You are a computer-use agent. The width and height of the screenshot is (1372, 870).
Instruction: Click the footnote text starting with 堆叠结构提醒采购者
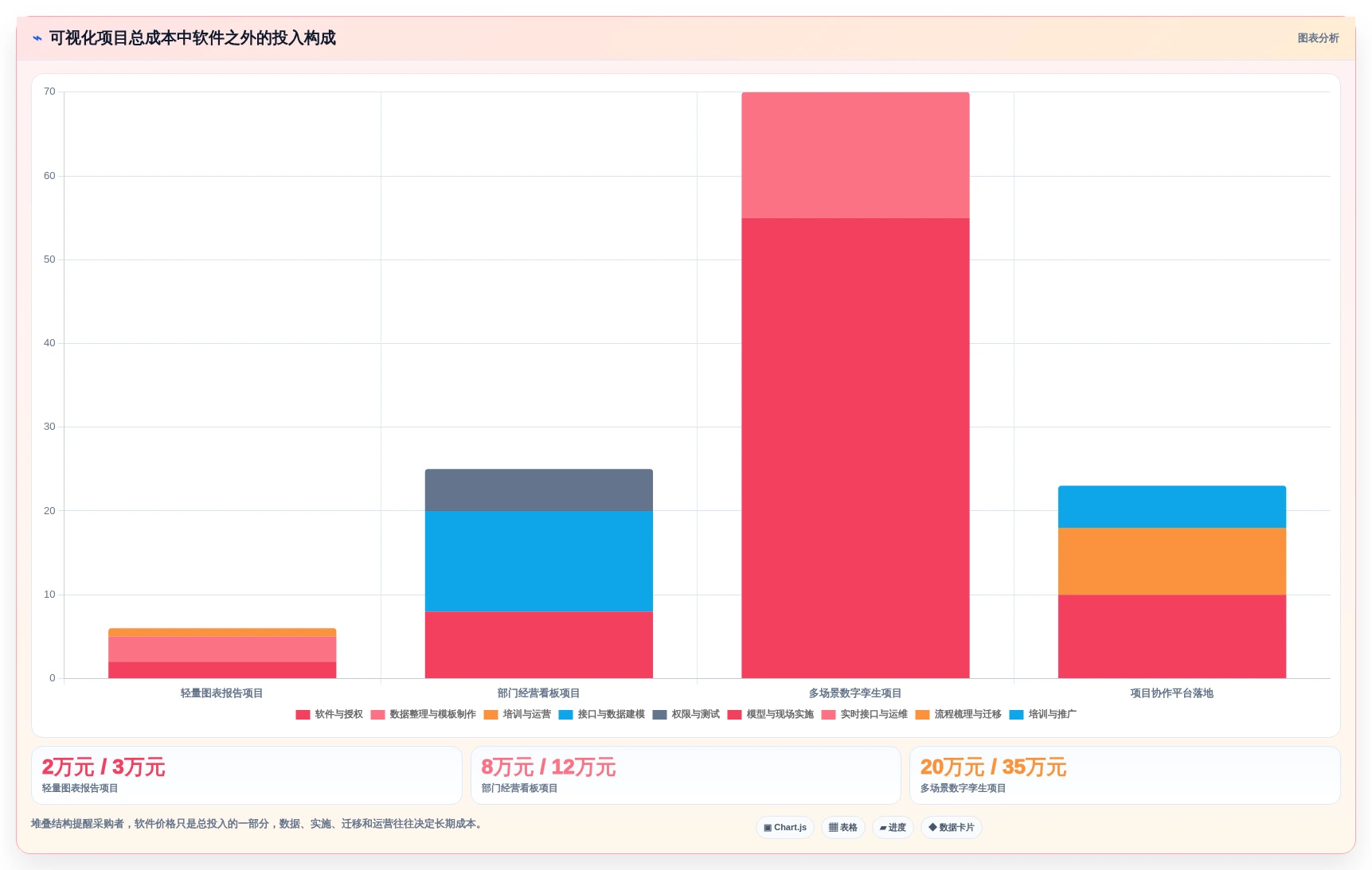click(x=258, y=824)
